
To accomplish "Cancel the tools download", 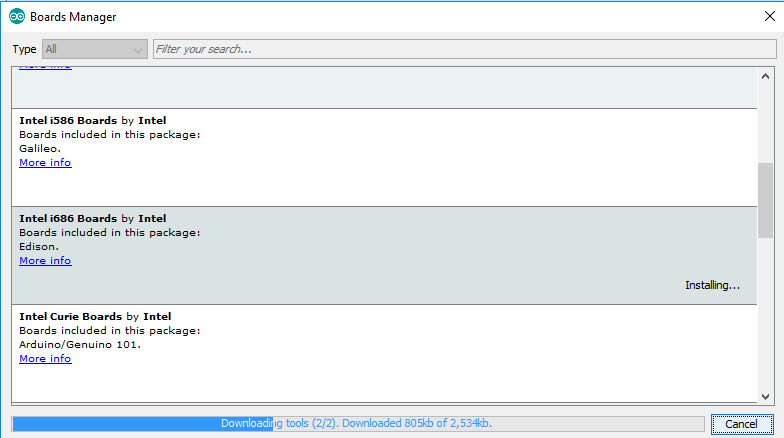I will [742, 424].
